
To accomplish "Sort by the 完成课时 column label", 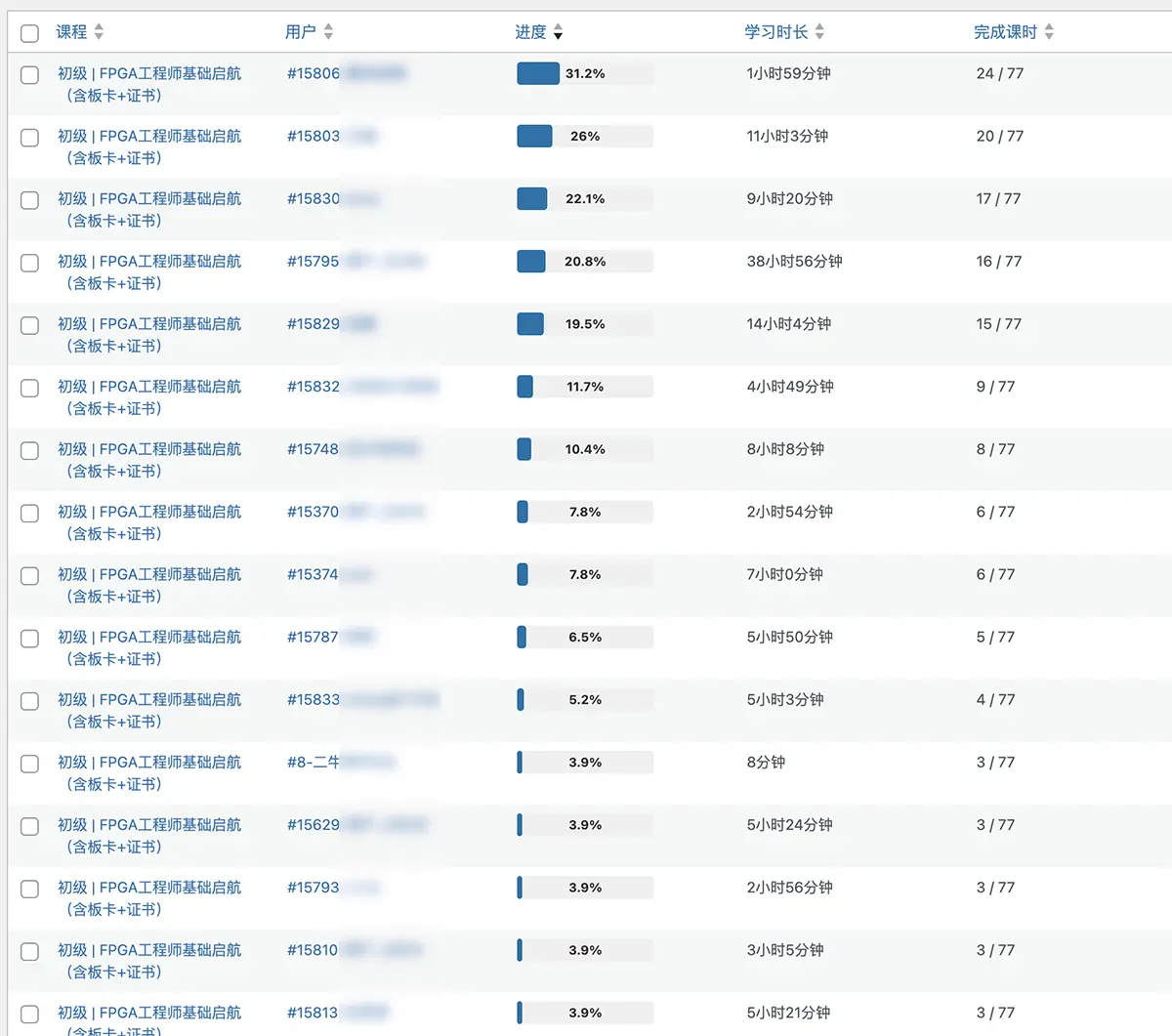I will [1005, 32].
